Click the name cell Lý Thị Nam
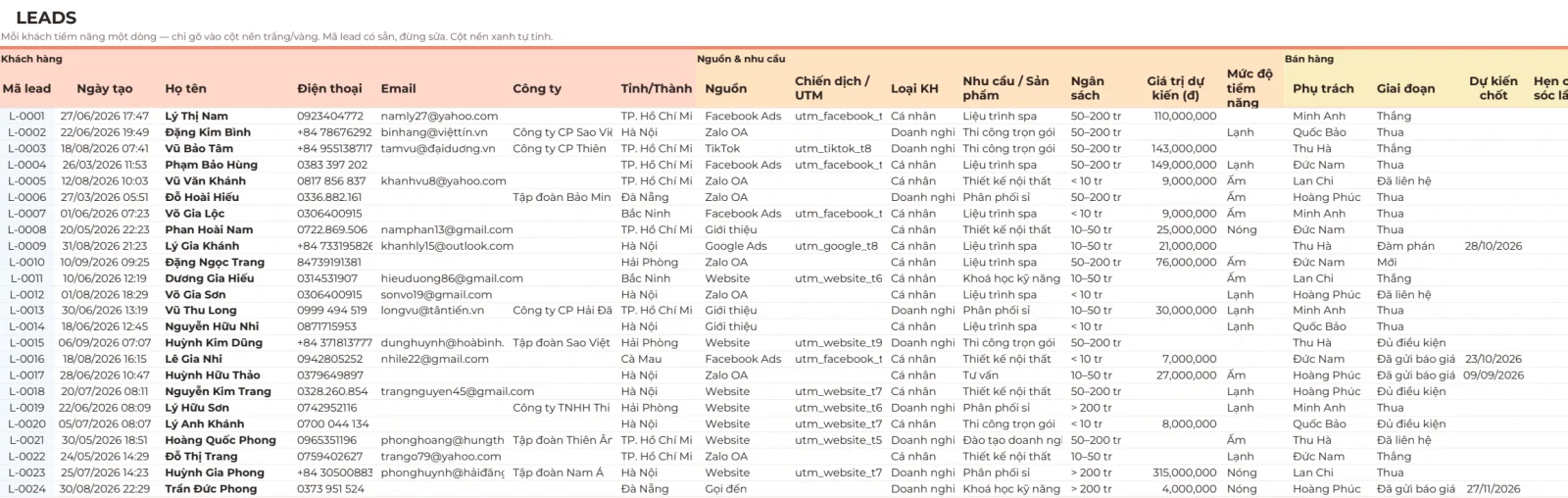Viewport: 1568px width, 498px height. pos(196,116)
